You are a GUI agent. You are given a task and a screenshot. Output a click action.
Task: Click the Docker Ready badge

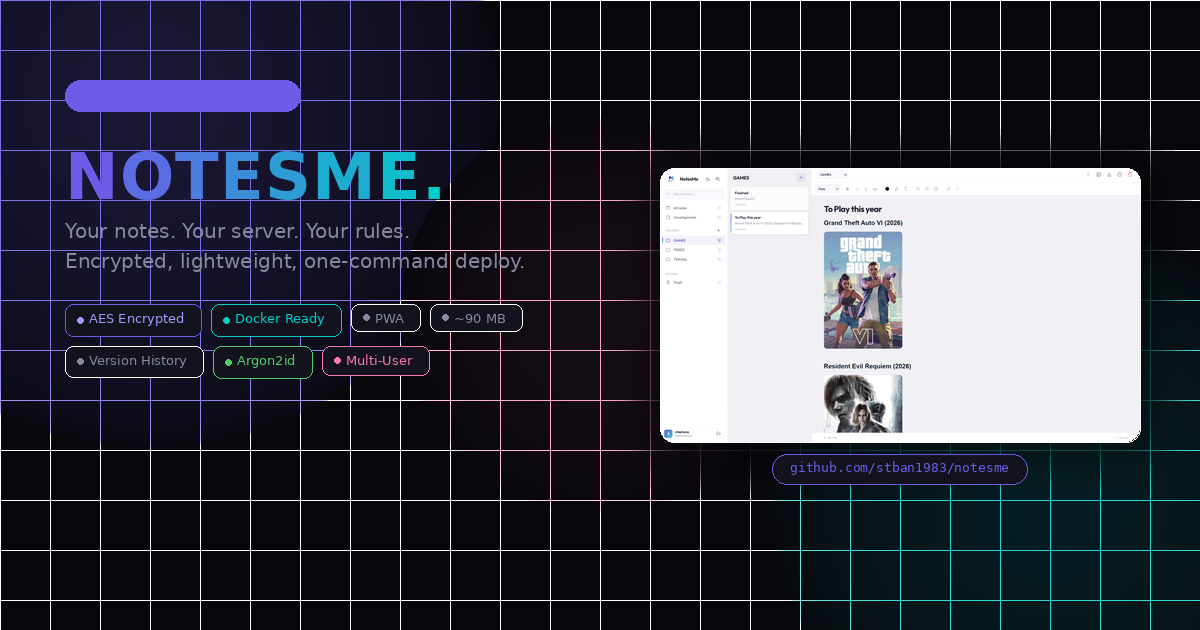276,320
